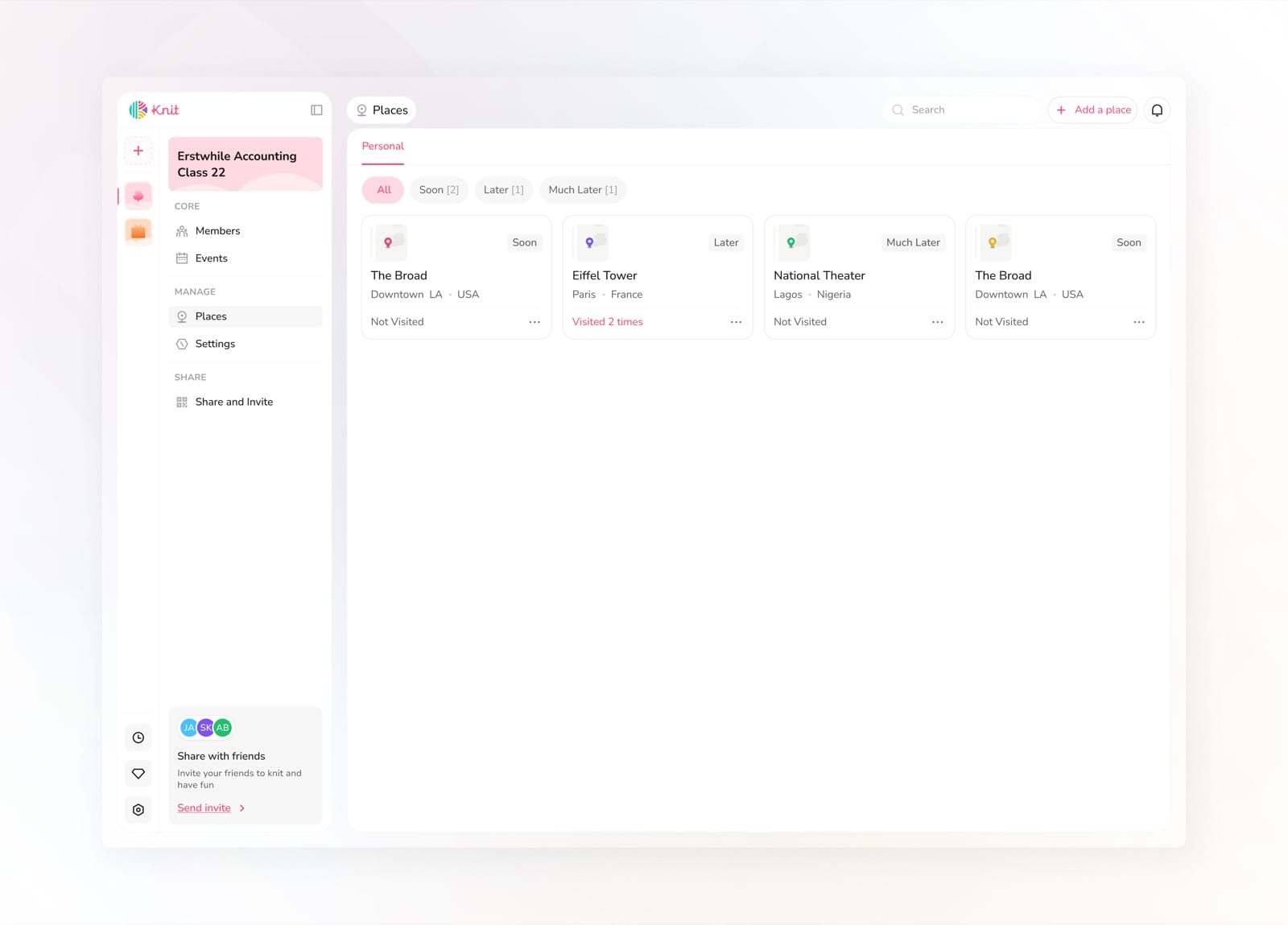Image resolution: width=1288 pixels, height=925 pixels.
Task: Open Members in the sidebar
Action: (x=246, y=231)
